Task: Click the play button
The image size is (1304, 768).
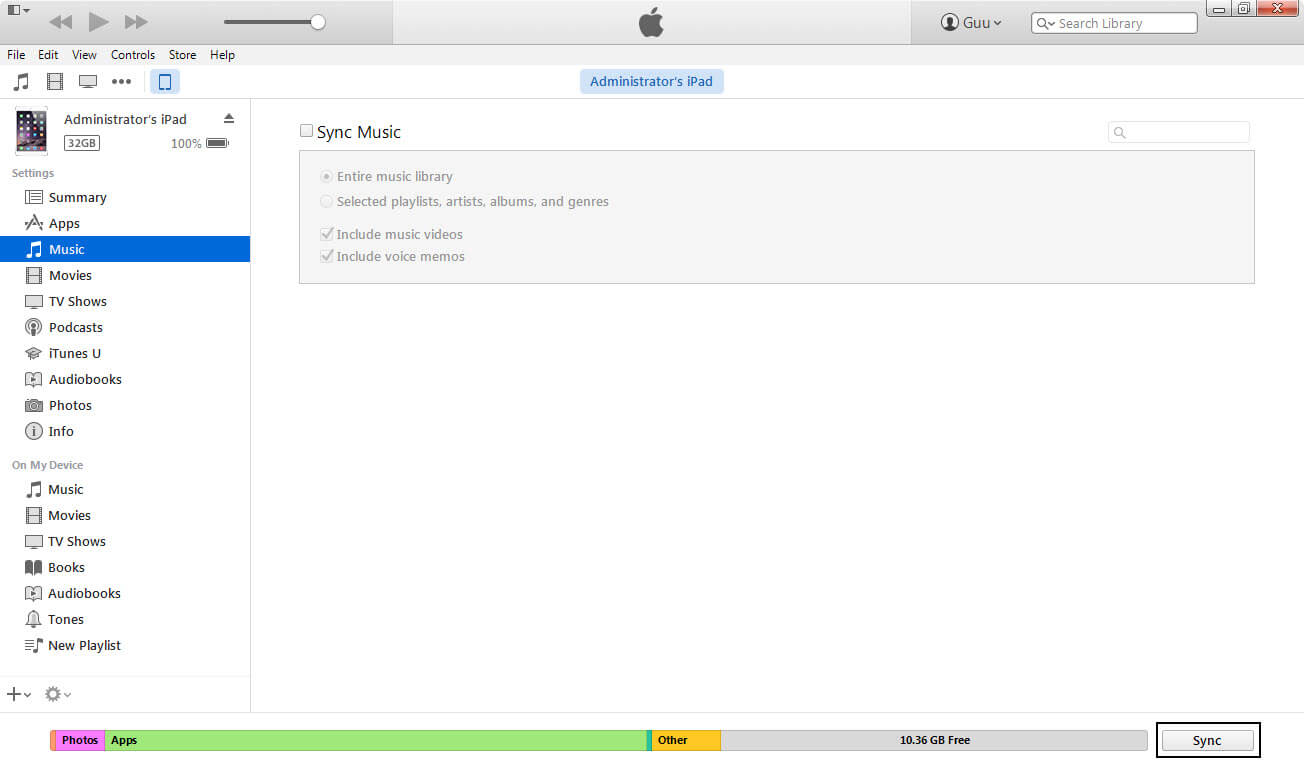Action: [x=98, y=21]
